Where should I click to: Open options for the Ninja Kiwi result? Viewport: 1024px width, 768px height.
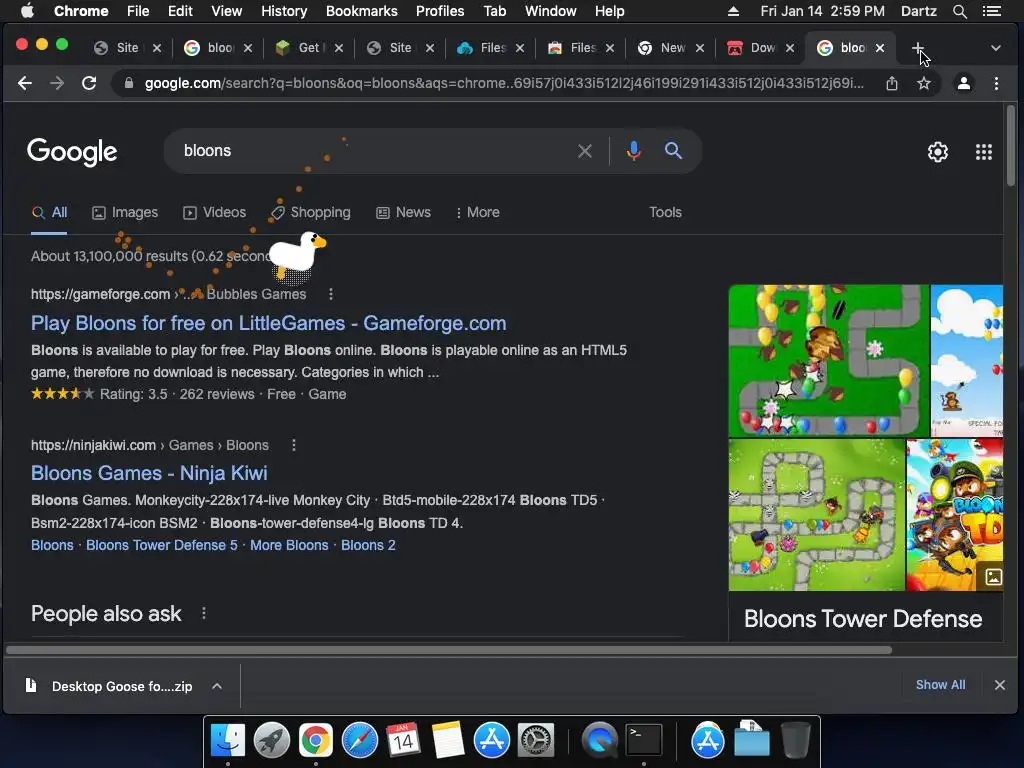[294, 445]
